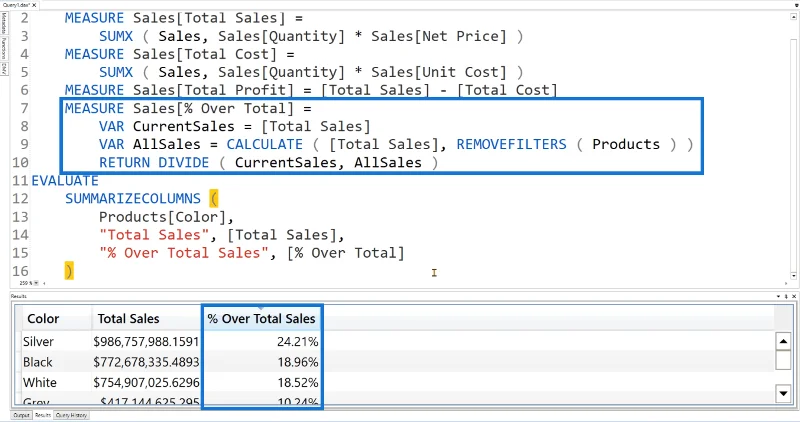Click the CALCULATE function in line 9

click(264, 144)
